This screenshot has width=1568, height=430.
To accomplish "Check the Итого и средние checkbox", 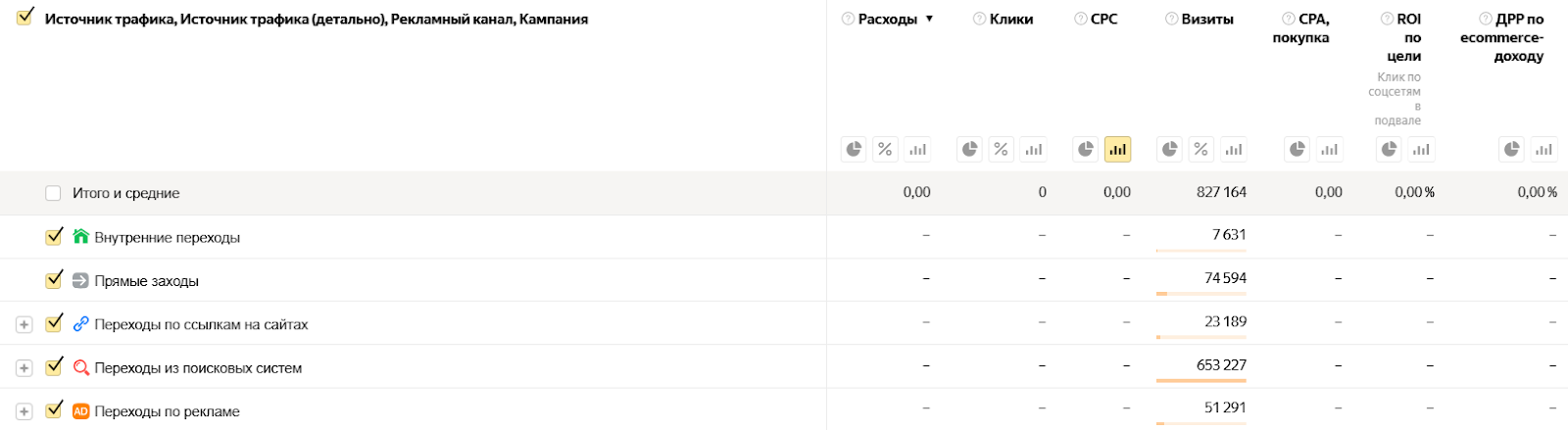I will (53, 193).
